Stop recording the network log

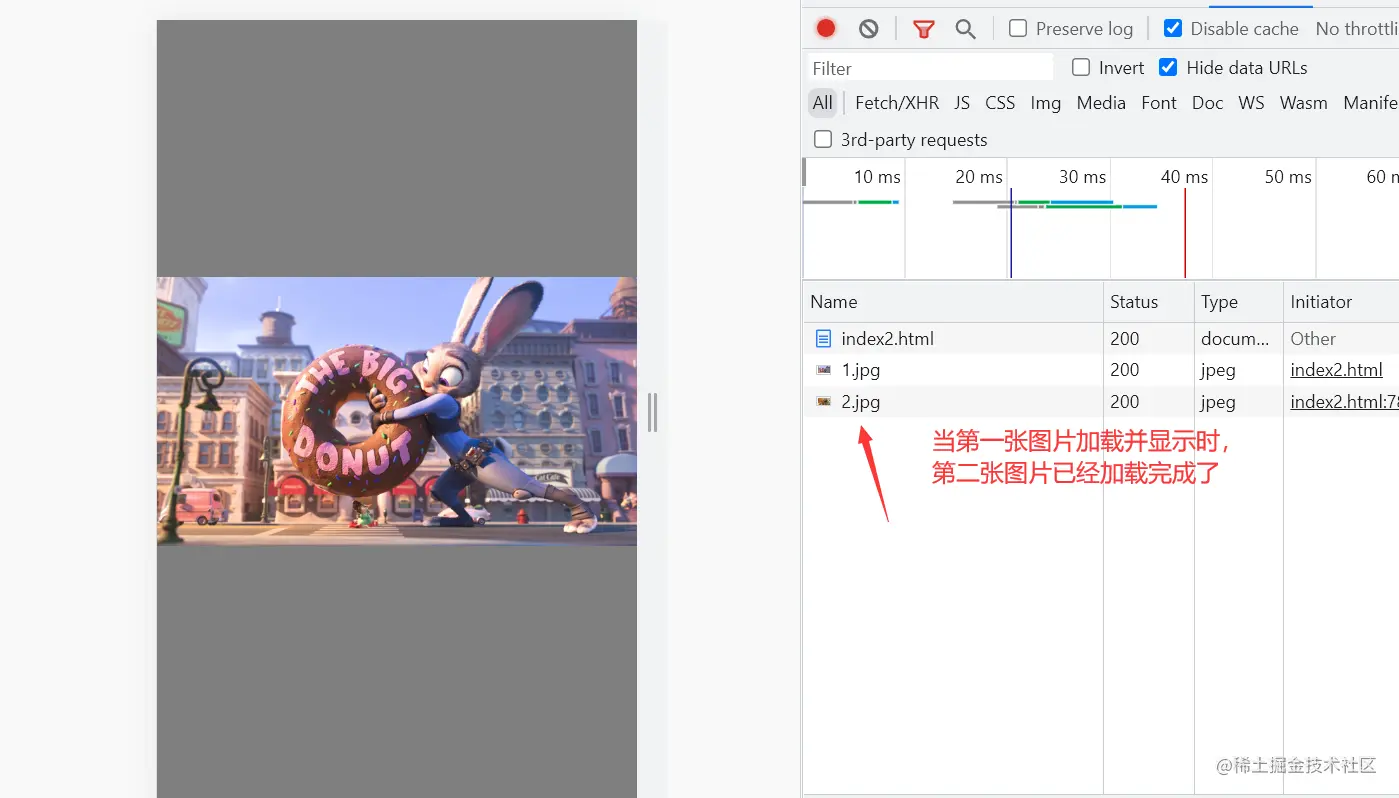pyautogui.click(x=824, y=28)
